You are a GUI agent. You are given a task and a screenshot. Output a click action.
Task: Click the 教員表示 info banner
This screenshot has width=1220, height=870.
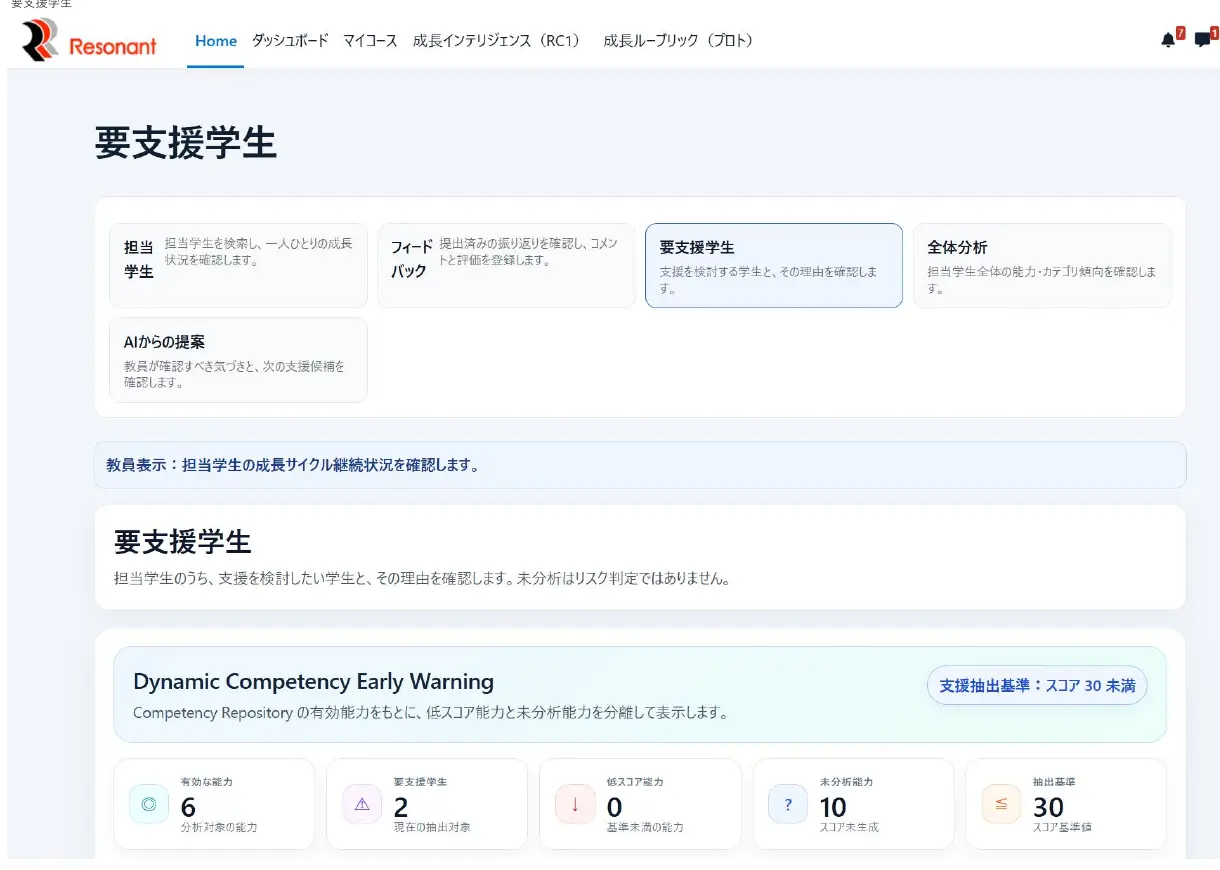coord(640,465)
